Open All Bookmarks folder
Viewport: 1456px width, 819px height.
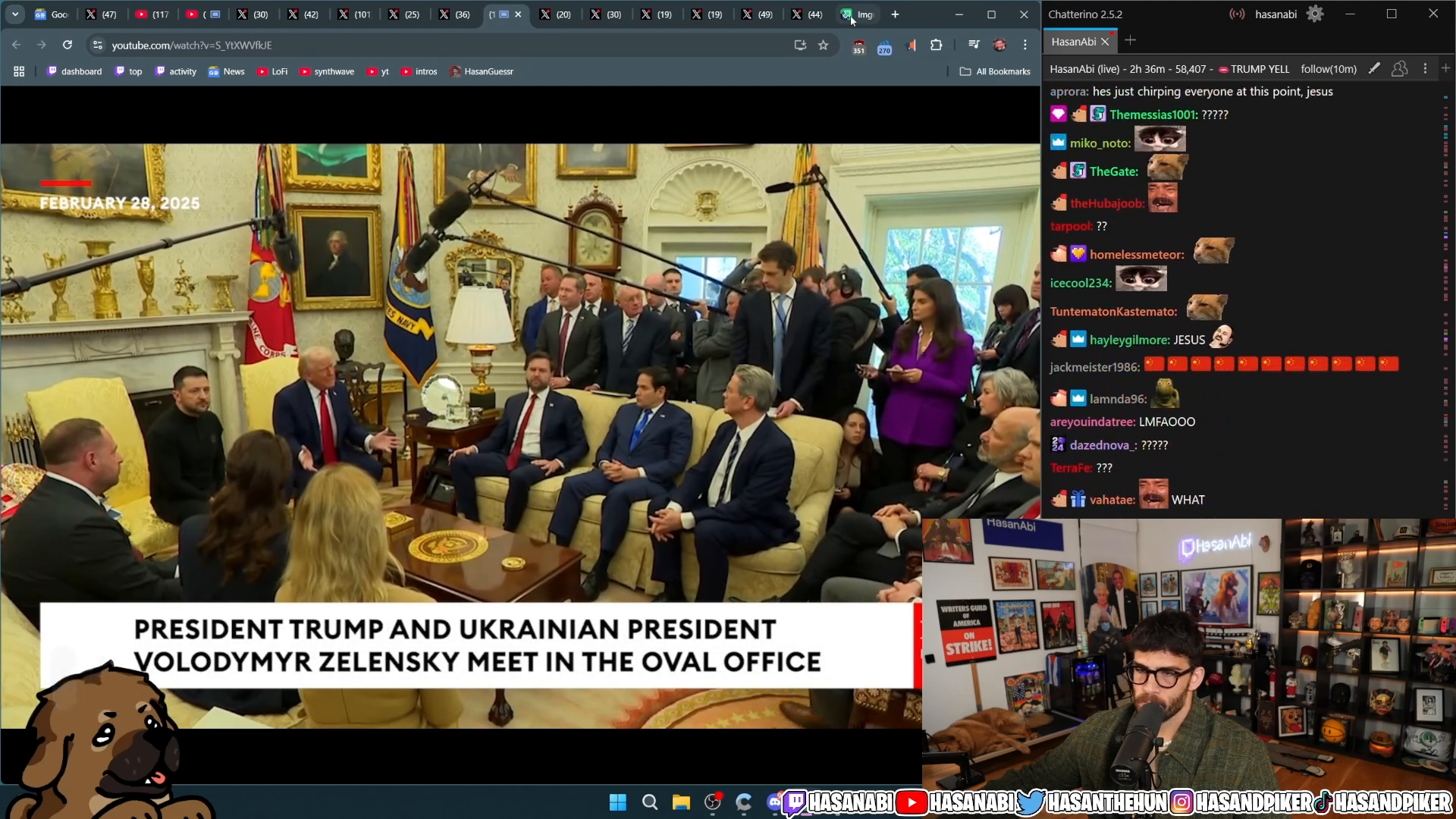995,71
